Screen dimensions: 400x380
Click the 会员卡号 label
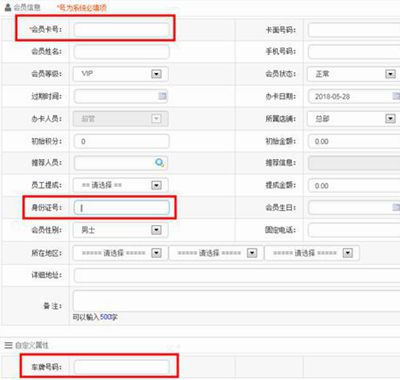pos(45,29)
